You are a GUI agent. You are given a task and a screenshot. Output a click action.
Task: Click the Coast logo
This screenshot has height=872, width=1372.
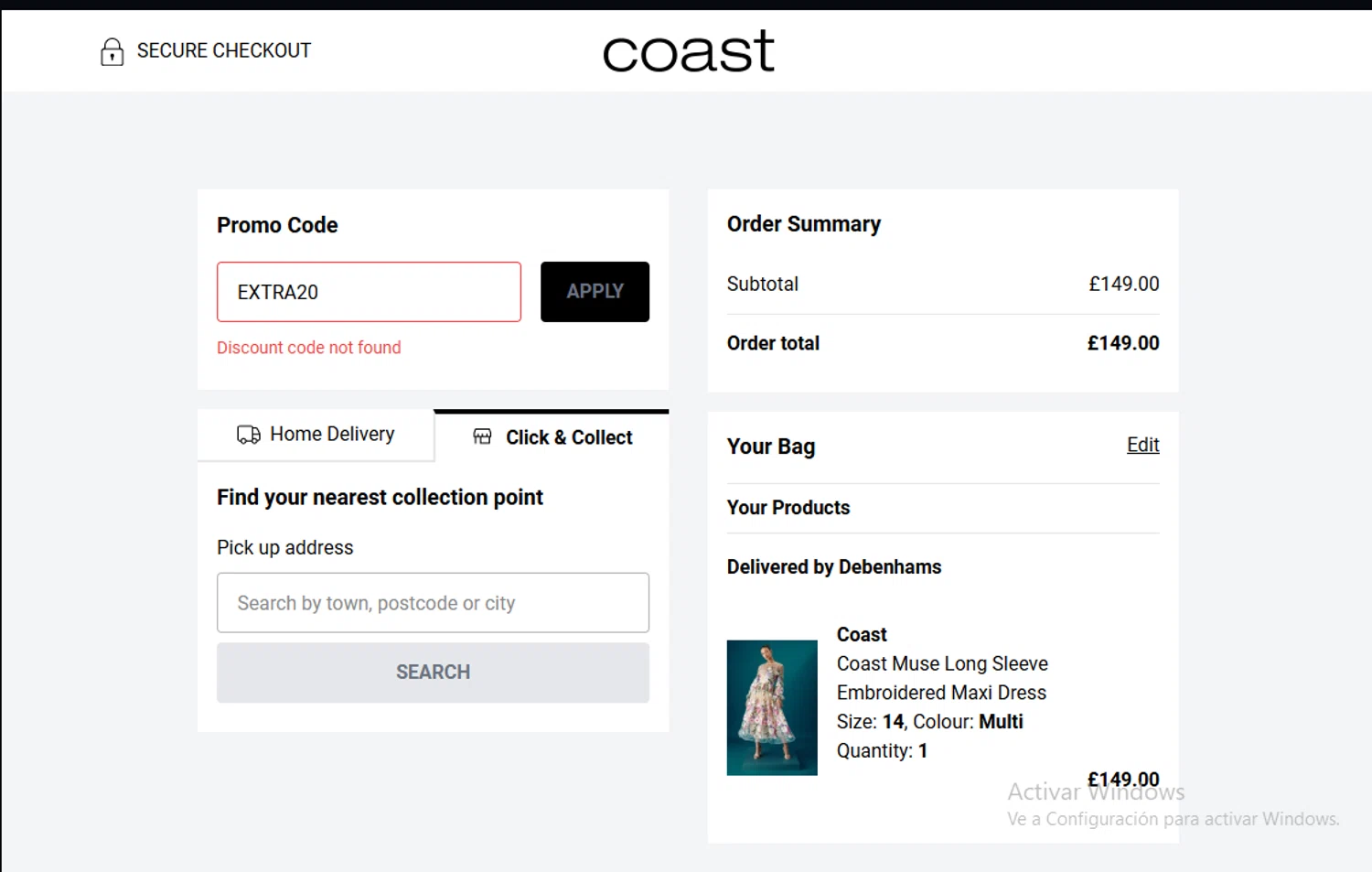tap(688, 51)
